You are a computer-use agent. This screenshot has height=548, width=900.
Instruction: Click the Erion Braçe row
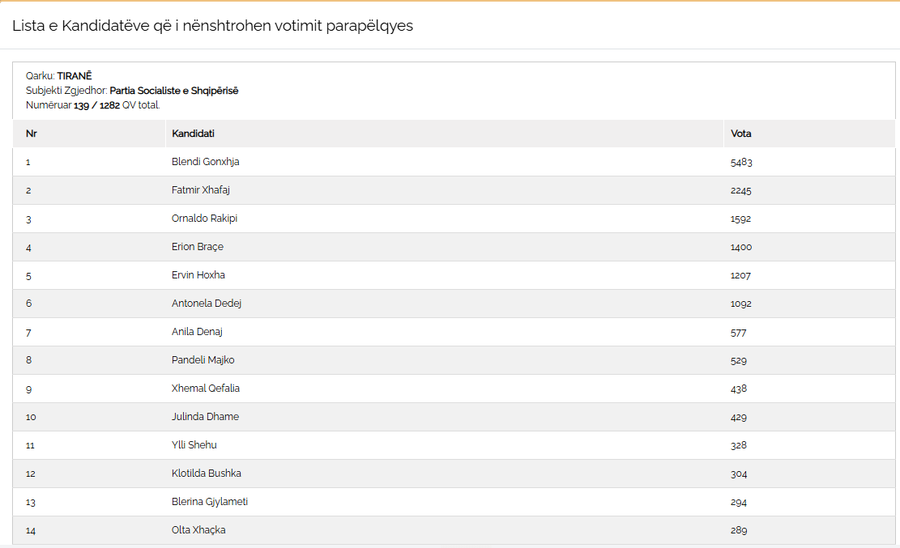453,247
